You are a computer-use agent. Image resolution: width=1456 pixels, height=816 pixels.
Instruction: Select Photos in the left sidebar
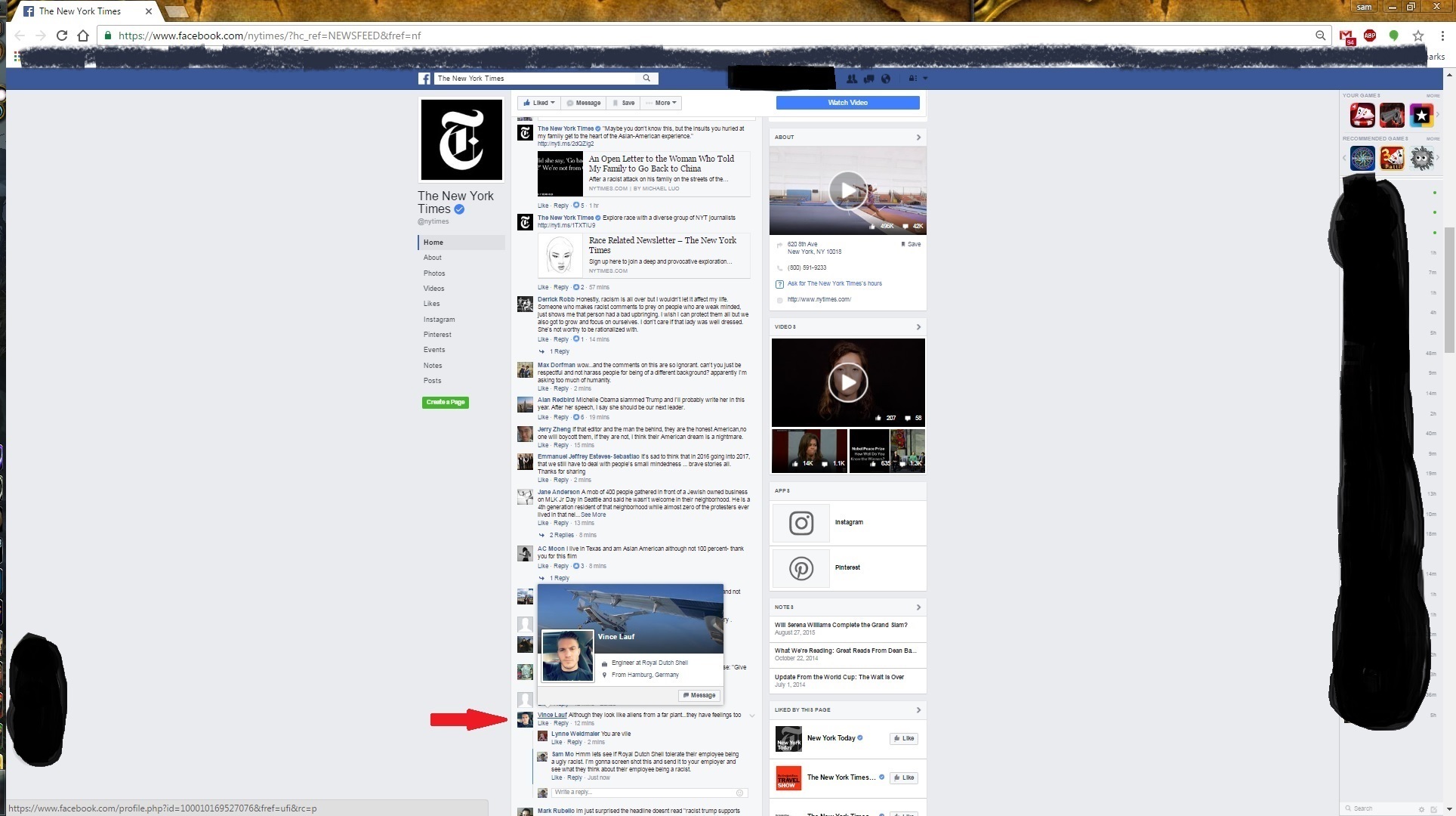[x=434, y=274]
